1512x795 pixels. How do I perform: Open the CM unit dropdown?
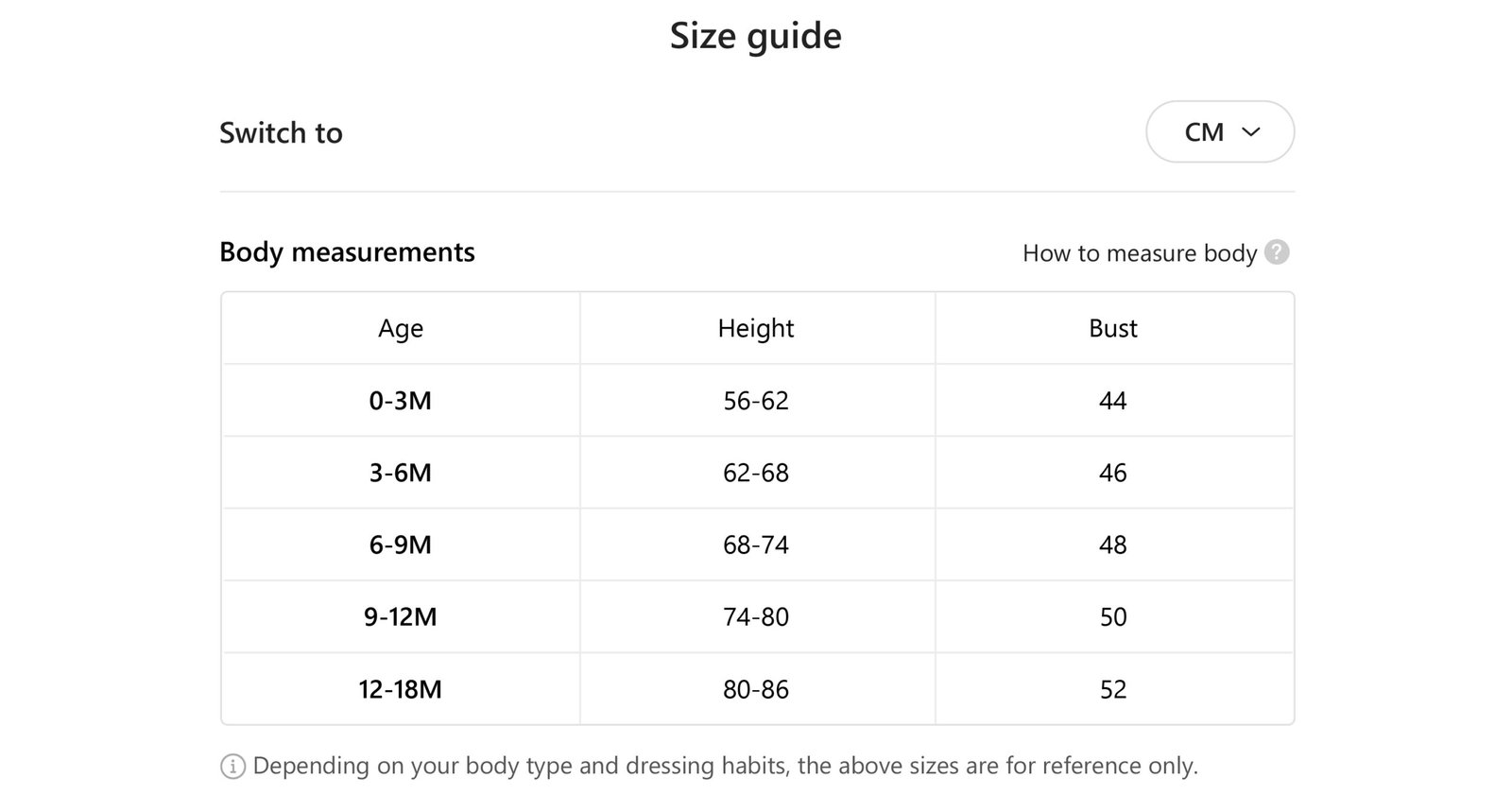point(1220,132)
